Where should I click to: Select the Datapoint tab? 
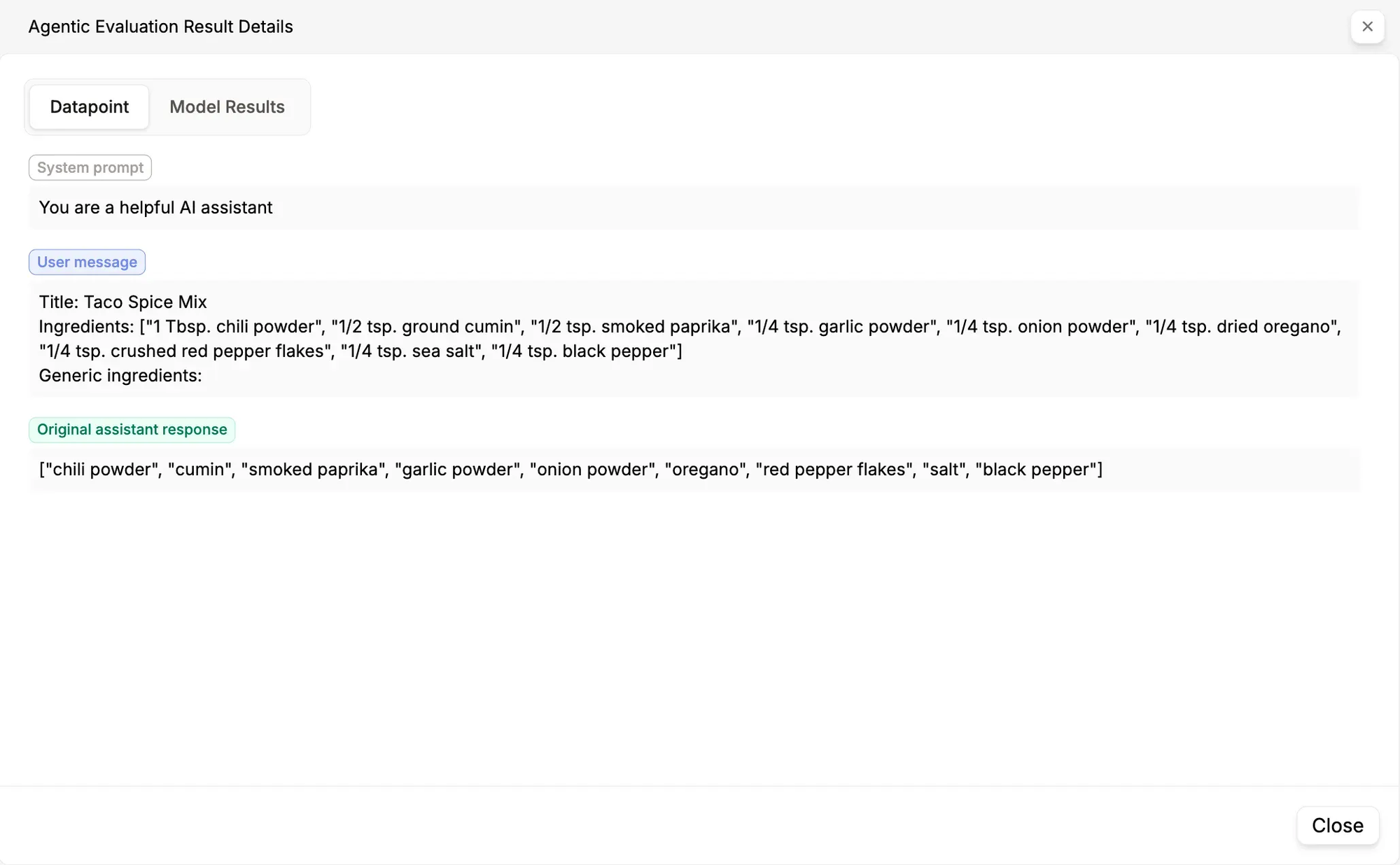pyautogui.click(x=89, y=107)
